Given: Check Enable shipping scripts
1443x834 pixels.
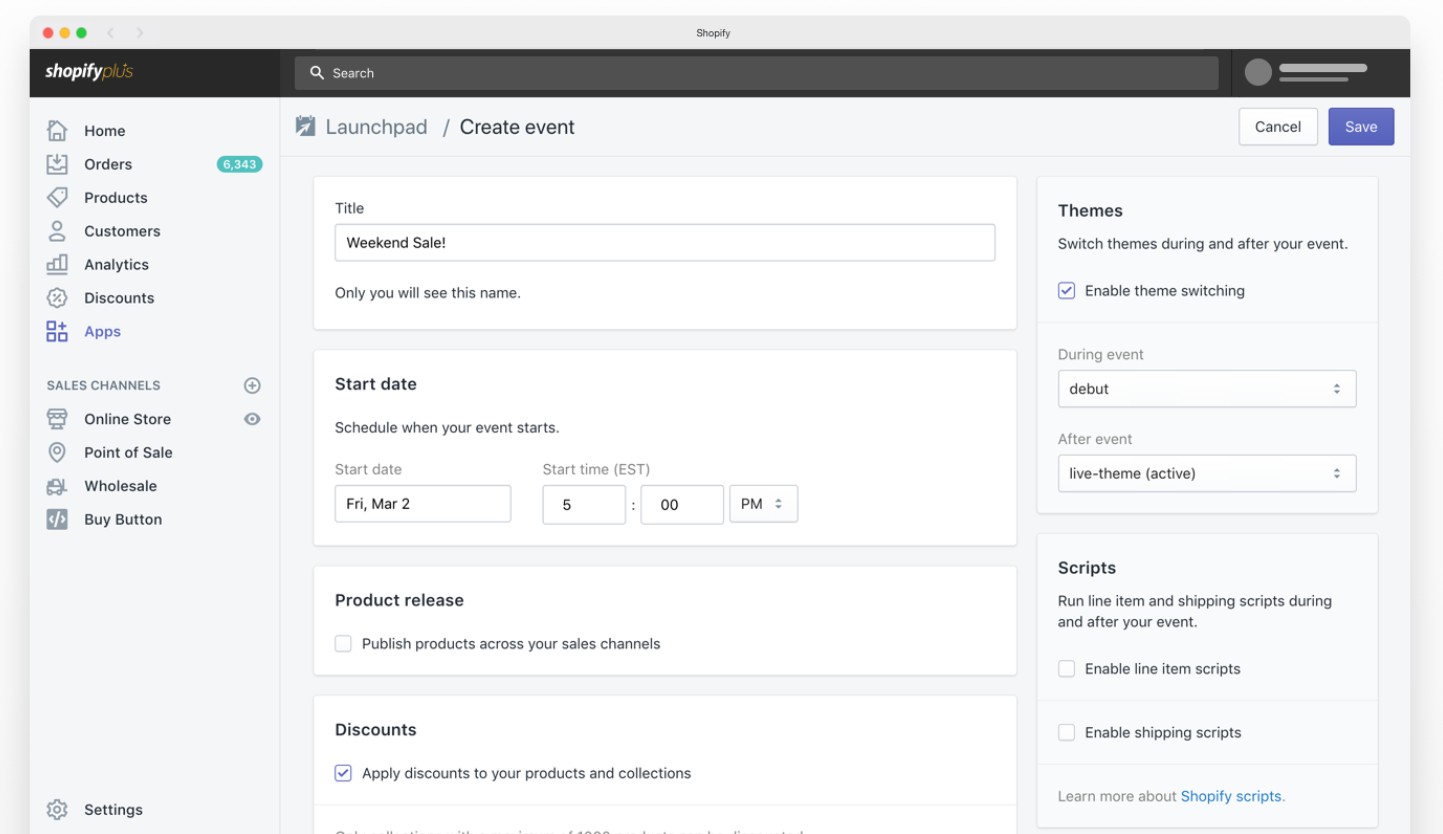Looking at the screenshot, I should pos(1066,732).
